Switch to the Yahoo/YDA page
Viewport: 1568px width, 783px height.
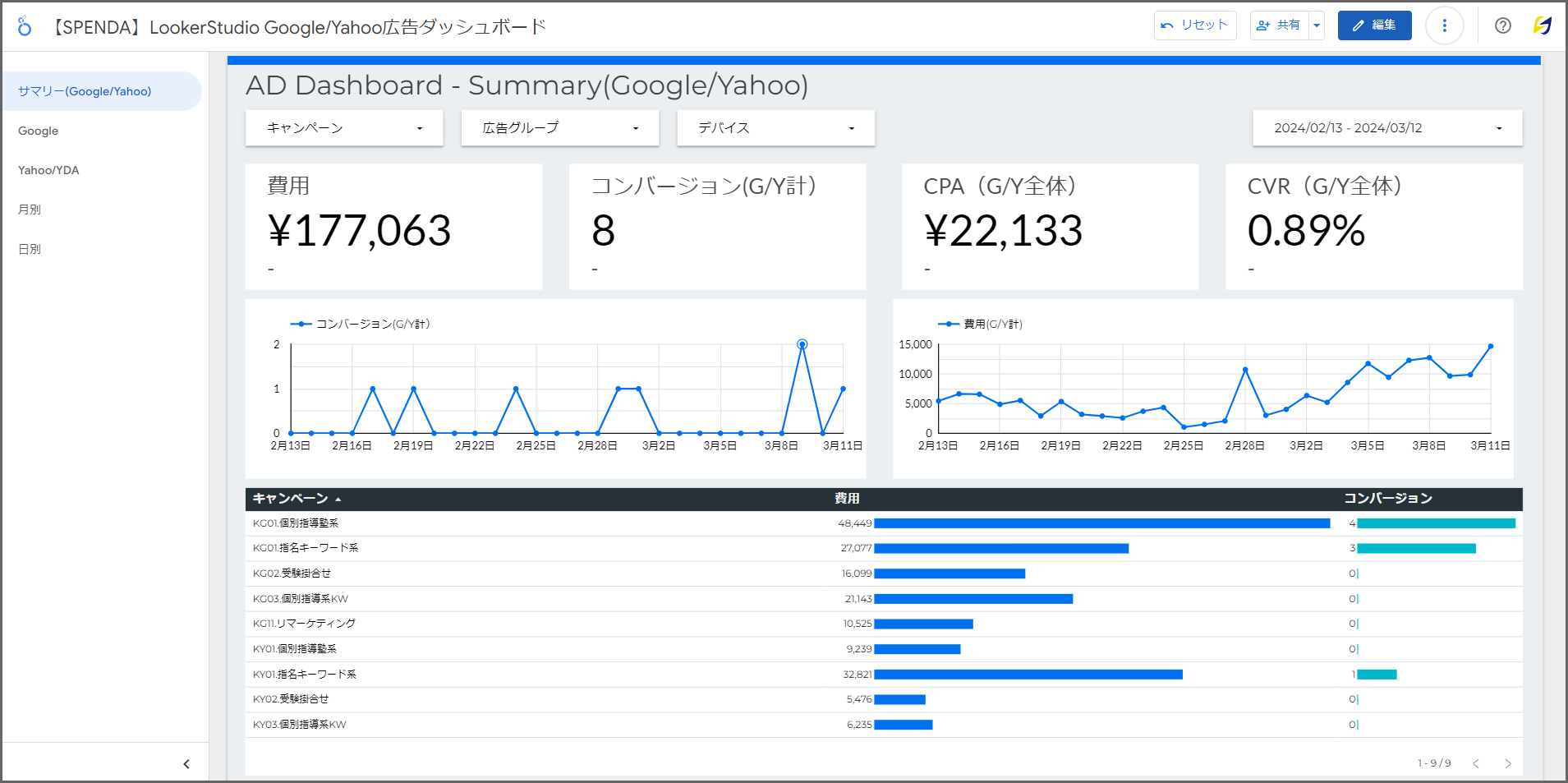click(48, 170)
